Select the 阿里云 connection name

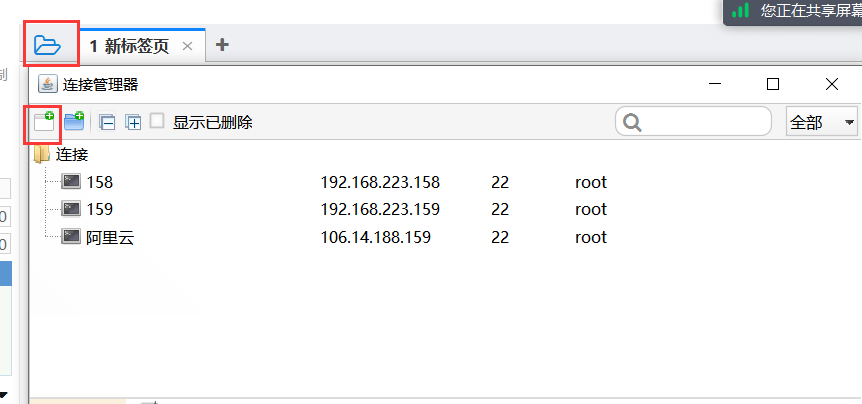pos(109,237)
